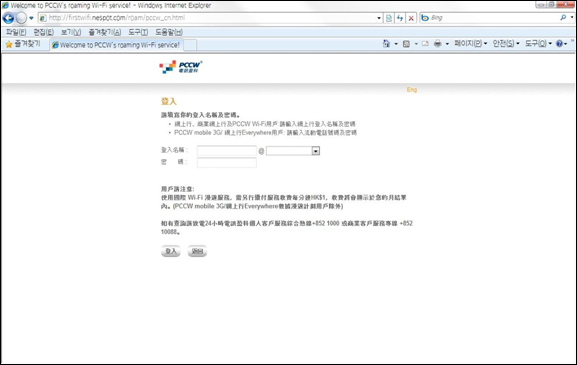The image size is (577, 365).
Task: Click the Forward arrow navigation button
Action: click(x=21, y=18)
